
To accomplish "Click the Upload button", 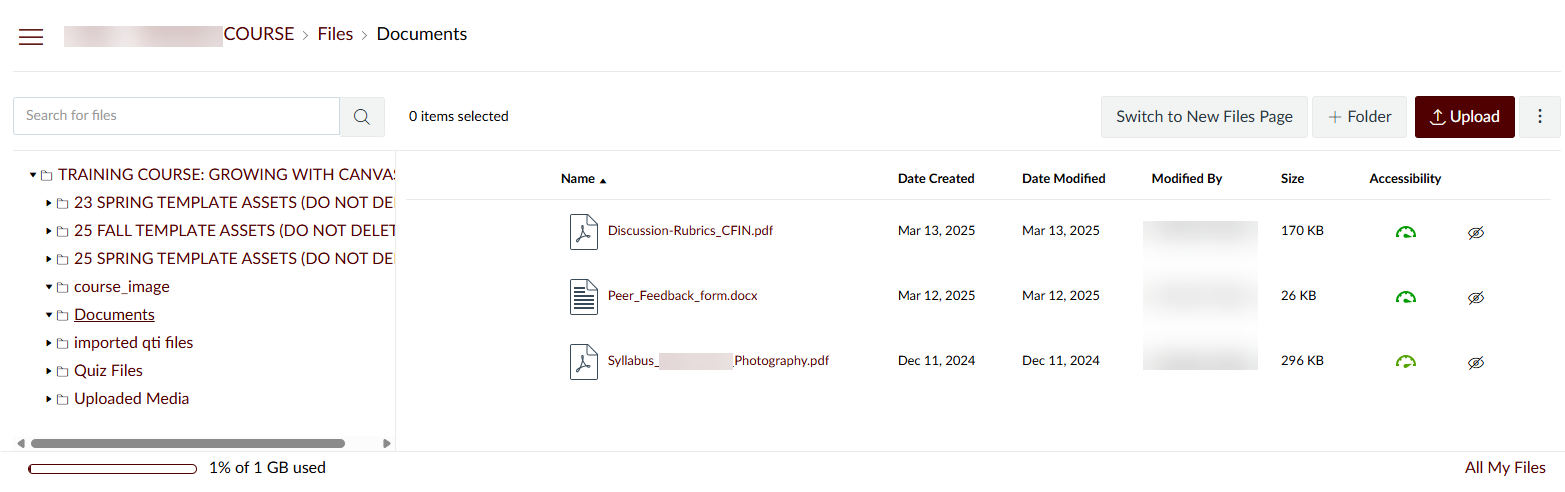I will [1464, 117].
